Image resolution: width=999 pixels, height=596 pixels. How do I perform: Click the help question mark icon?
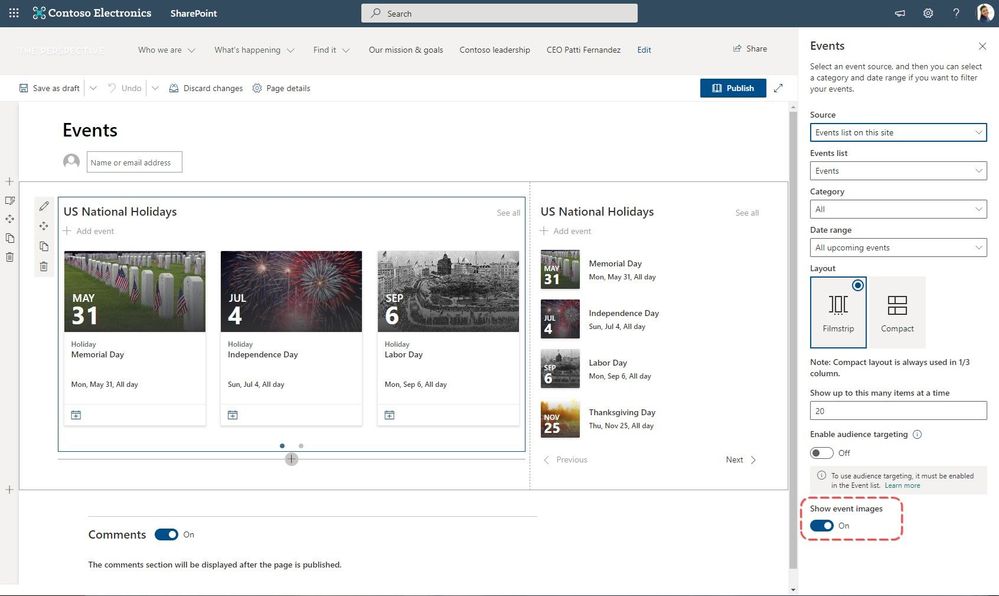(956, 13)
